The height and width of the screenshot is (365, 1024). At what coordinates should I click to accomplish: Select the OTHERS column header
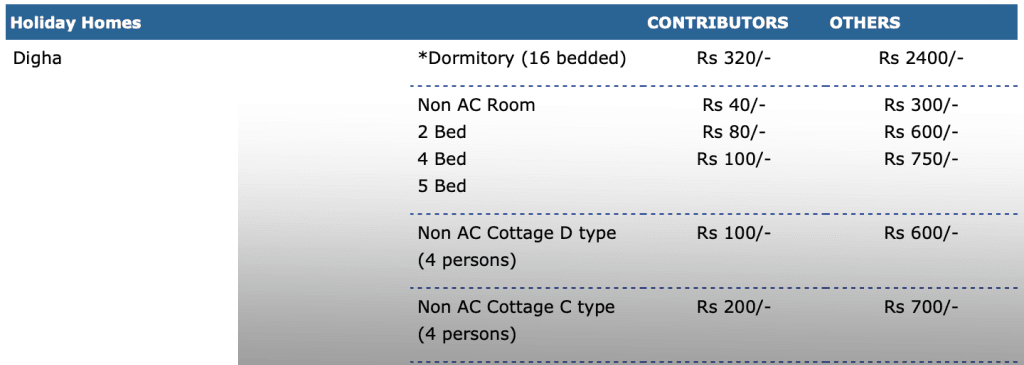tap(865, 23)
